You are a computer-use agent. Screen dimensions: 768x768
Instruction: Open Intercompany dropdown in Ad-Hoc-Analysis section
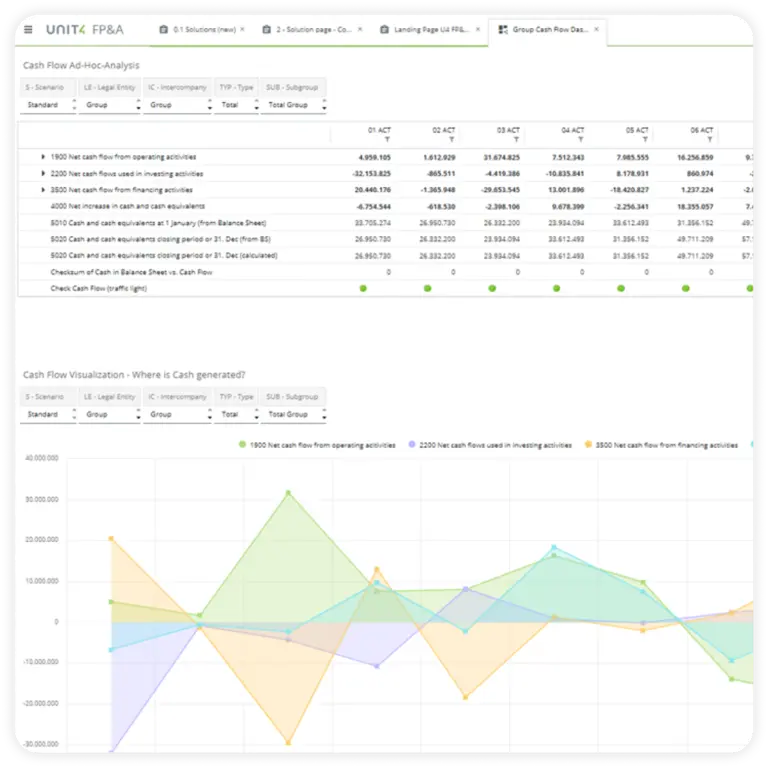click(178, 105)
